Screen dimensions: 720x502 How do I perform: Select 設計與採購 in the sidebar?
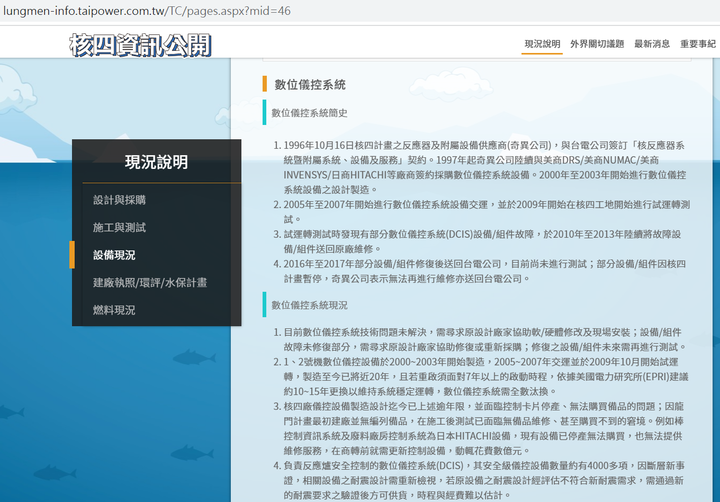click(x=119, y=200)
